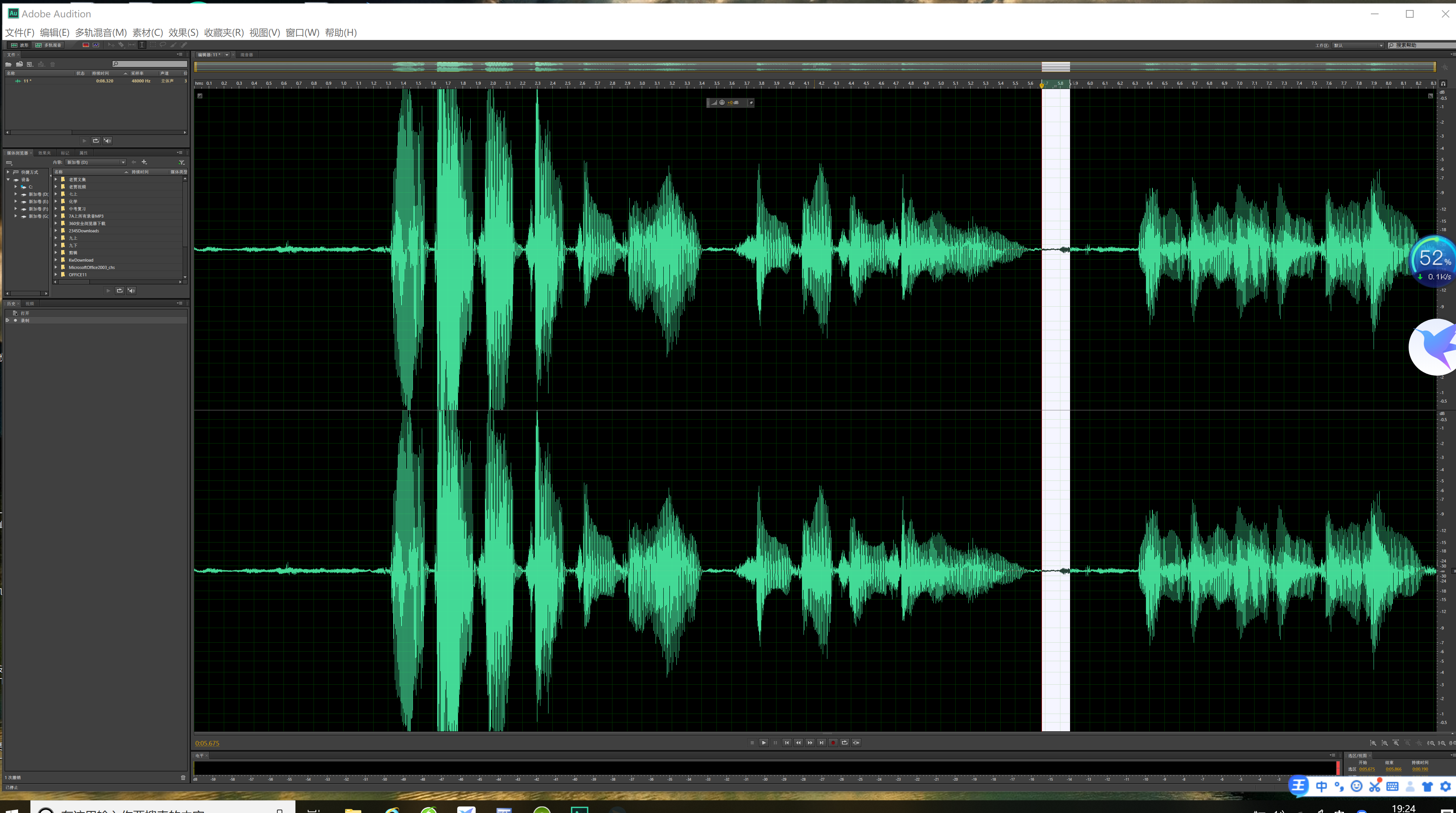The image size is (1456, 813).
Task: Switch to the 效果夹 tab
Action: (44, 153)
